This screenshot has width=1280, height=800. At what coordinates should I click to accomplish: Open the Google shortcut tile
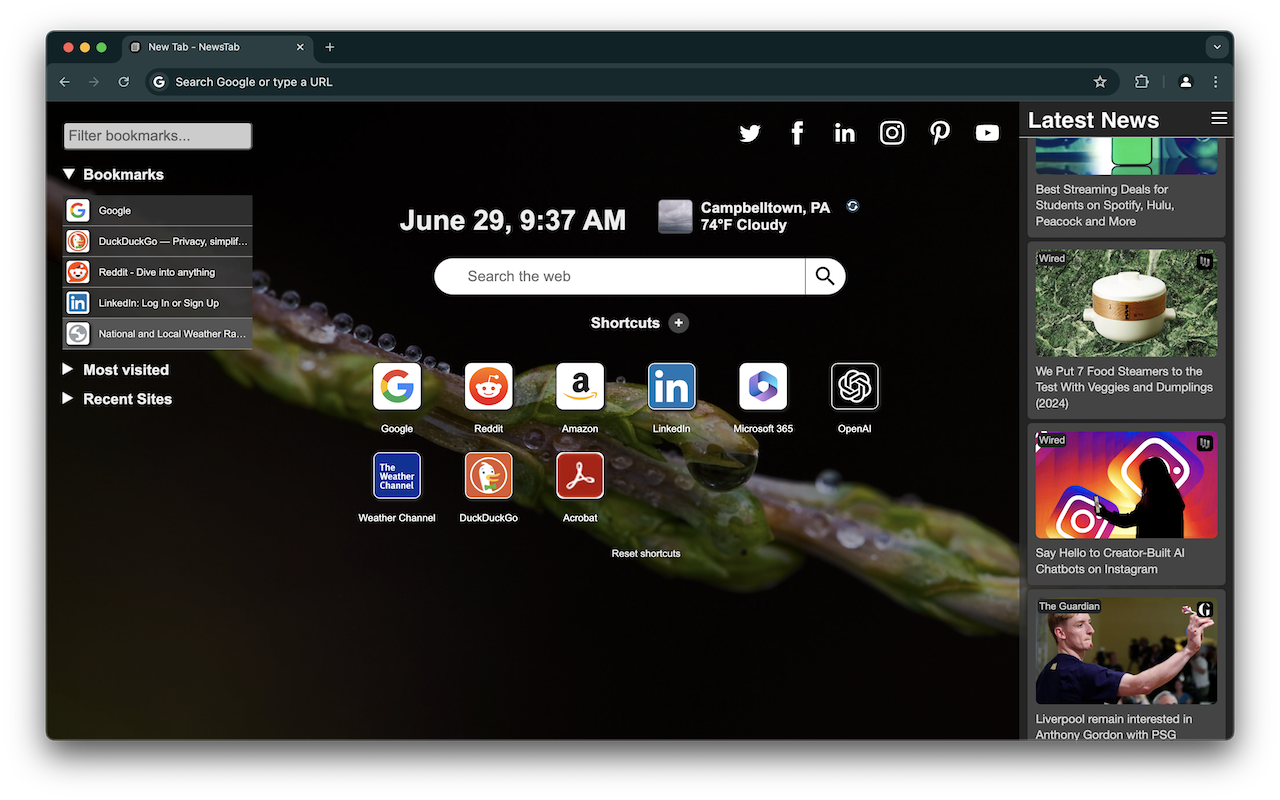click(x=397, y=387)
